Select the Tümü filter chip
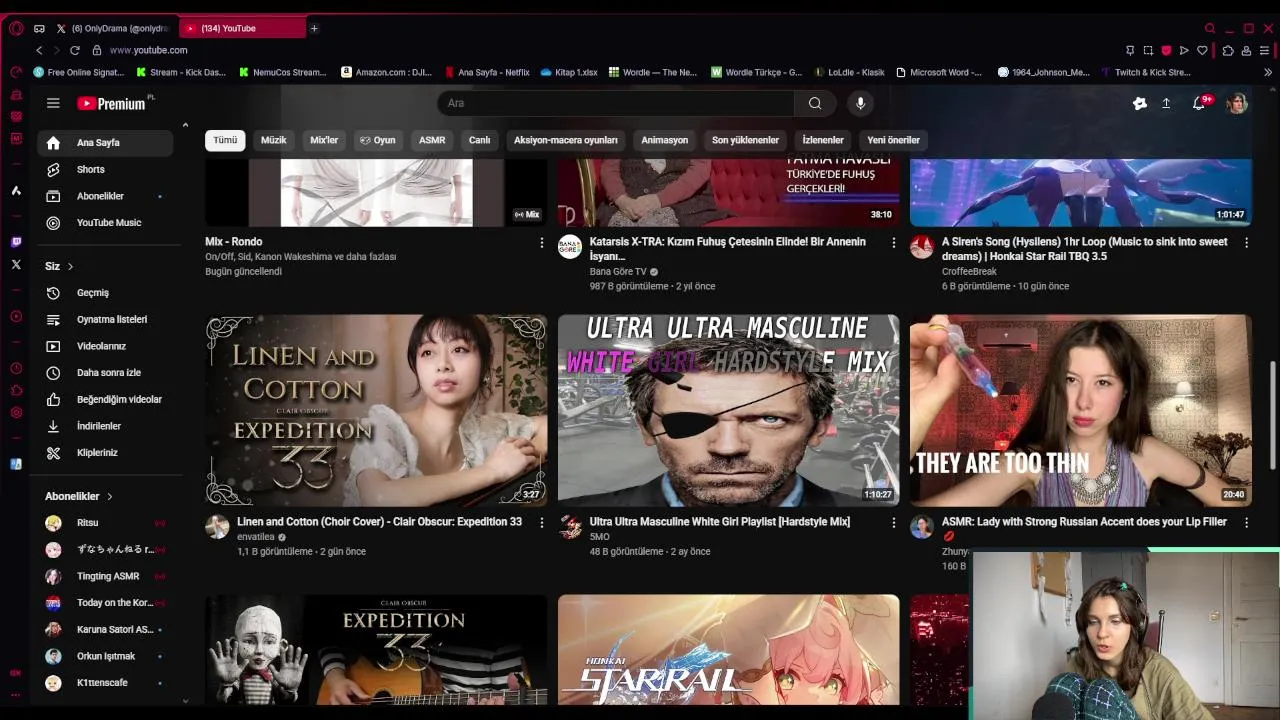The height and width of the screenshot is (720, 1280). click(225, 140)
